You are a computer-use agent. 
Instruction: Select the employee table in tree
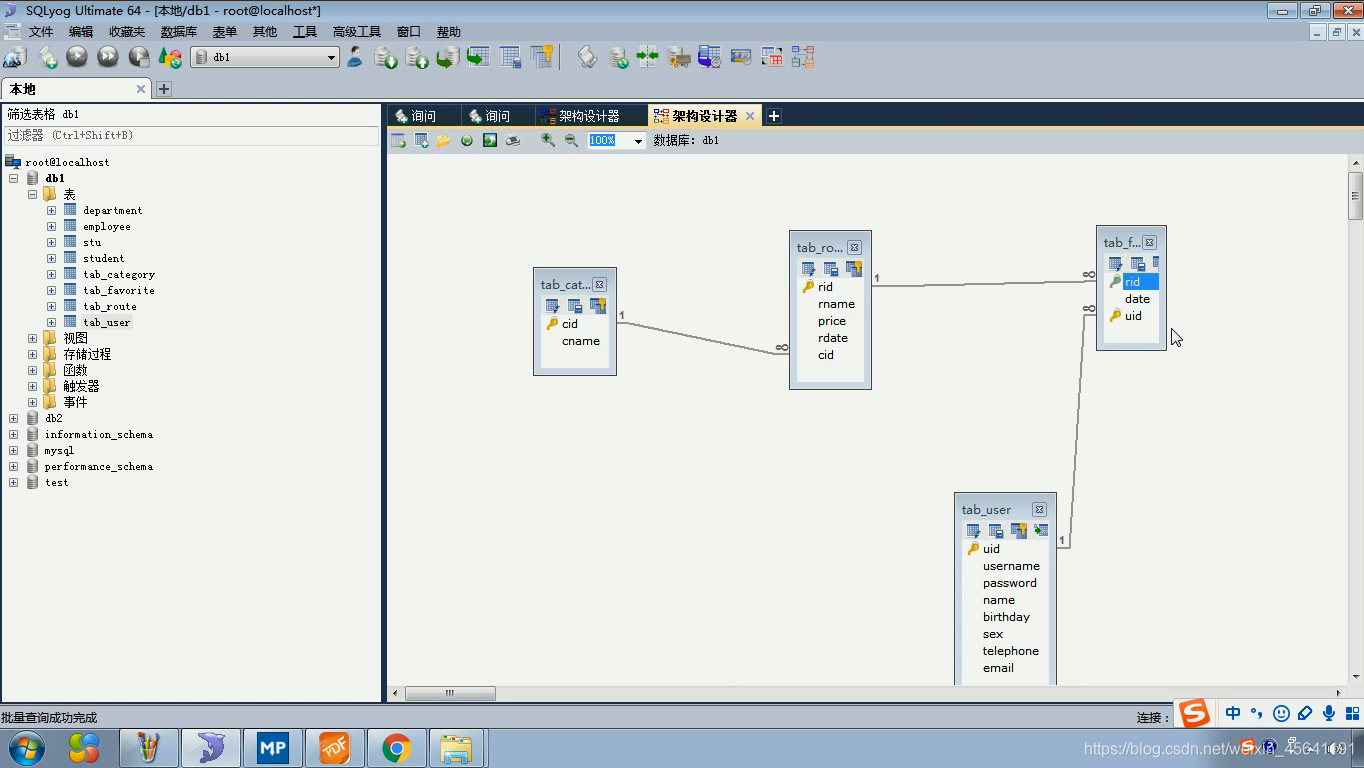coord(106,226)
